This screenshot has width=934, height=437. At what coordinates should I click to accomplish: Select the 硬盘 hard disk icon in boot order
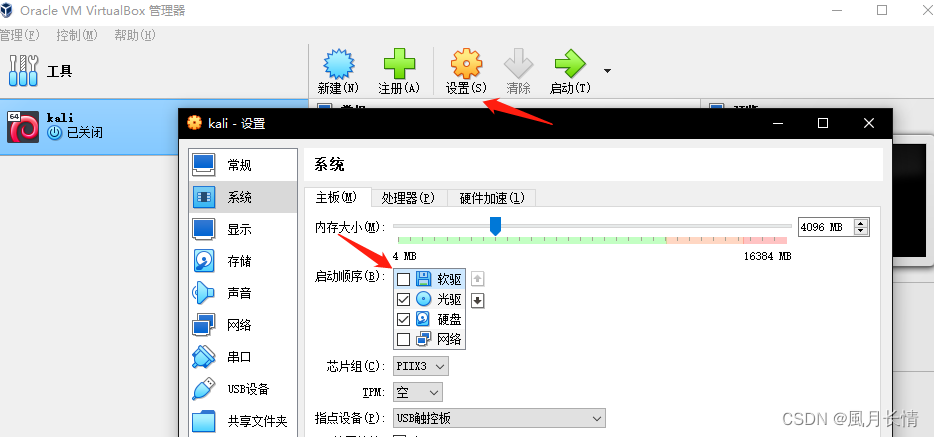[x=423, y=319]
